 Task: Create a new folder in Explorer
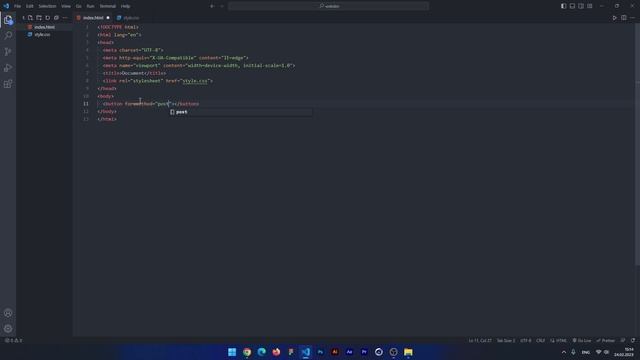[39, 18]
